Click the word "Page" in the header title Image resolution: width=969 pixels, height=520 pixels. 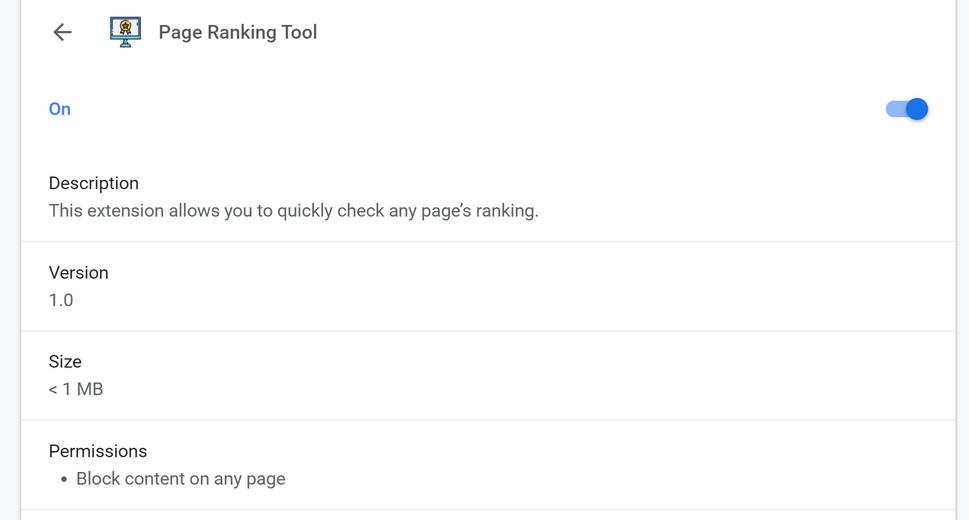(x=180, y=32)
